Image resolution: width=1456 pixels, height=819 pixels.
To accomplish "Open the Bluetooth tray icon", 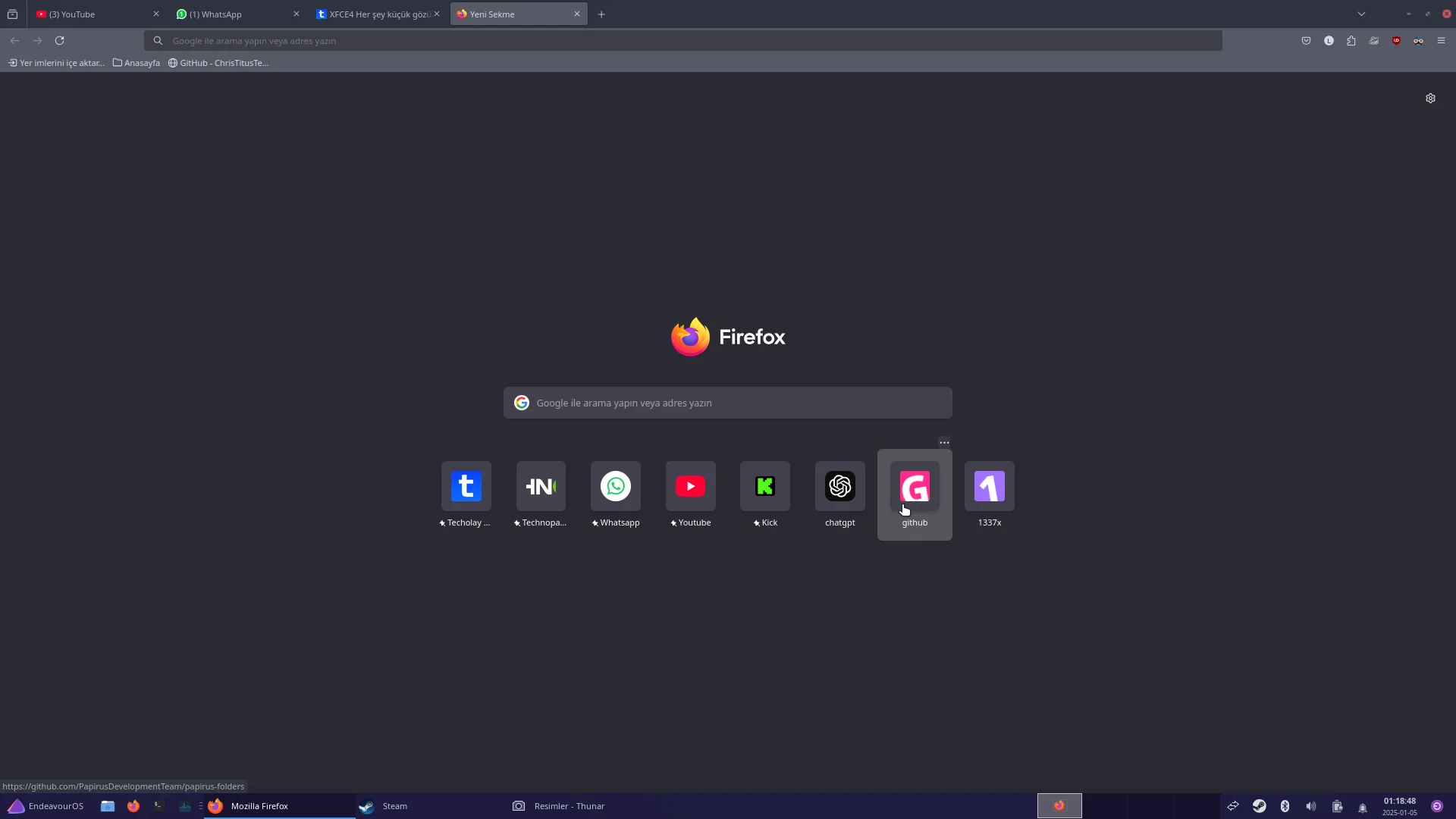I will click(1285, 806).
